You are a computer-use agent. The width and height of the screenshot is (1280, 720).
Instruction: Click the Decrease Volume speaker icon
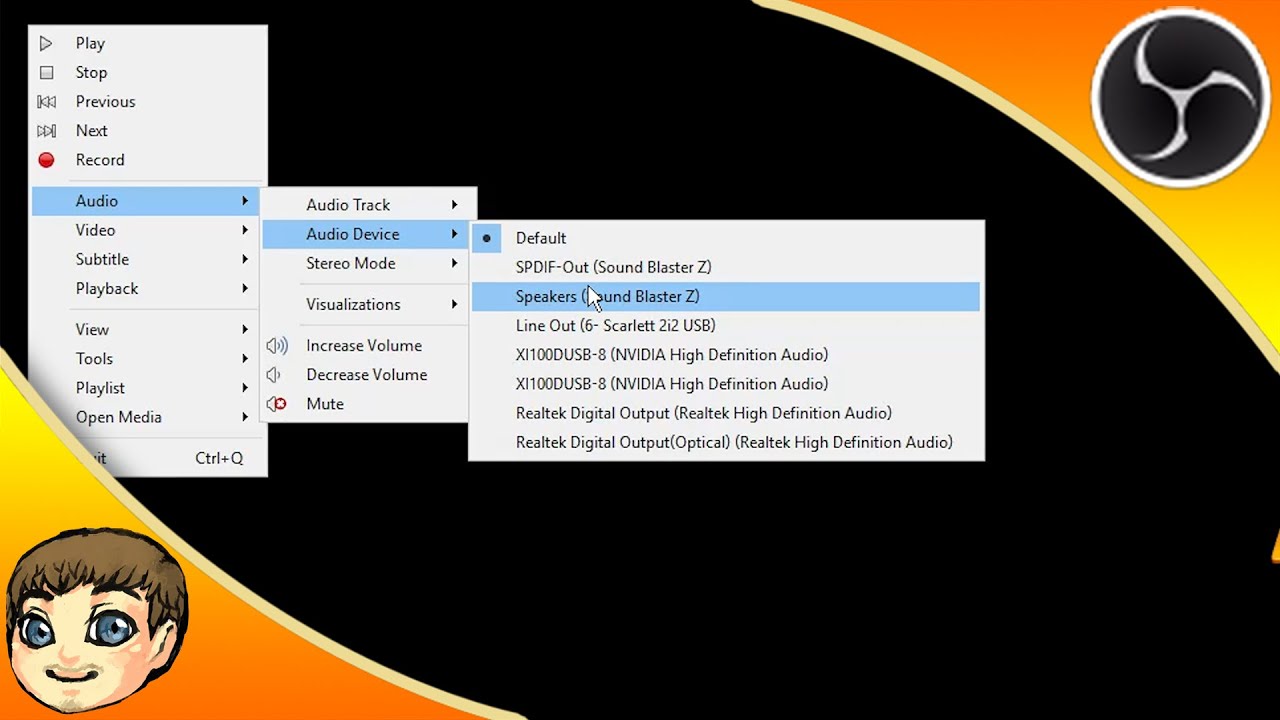tap(274, 374)
